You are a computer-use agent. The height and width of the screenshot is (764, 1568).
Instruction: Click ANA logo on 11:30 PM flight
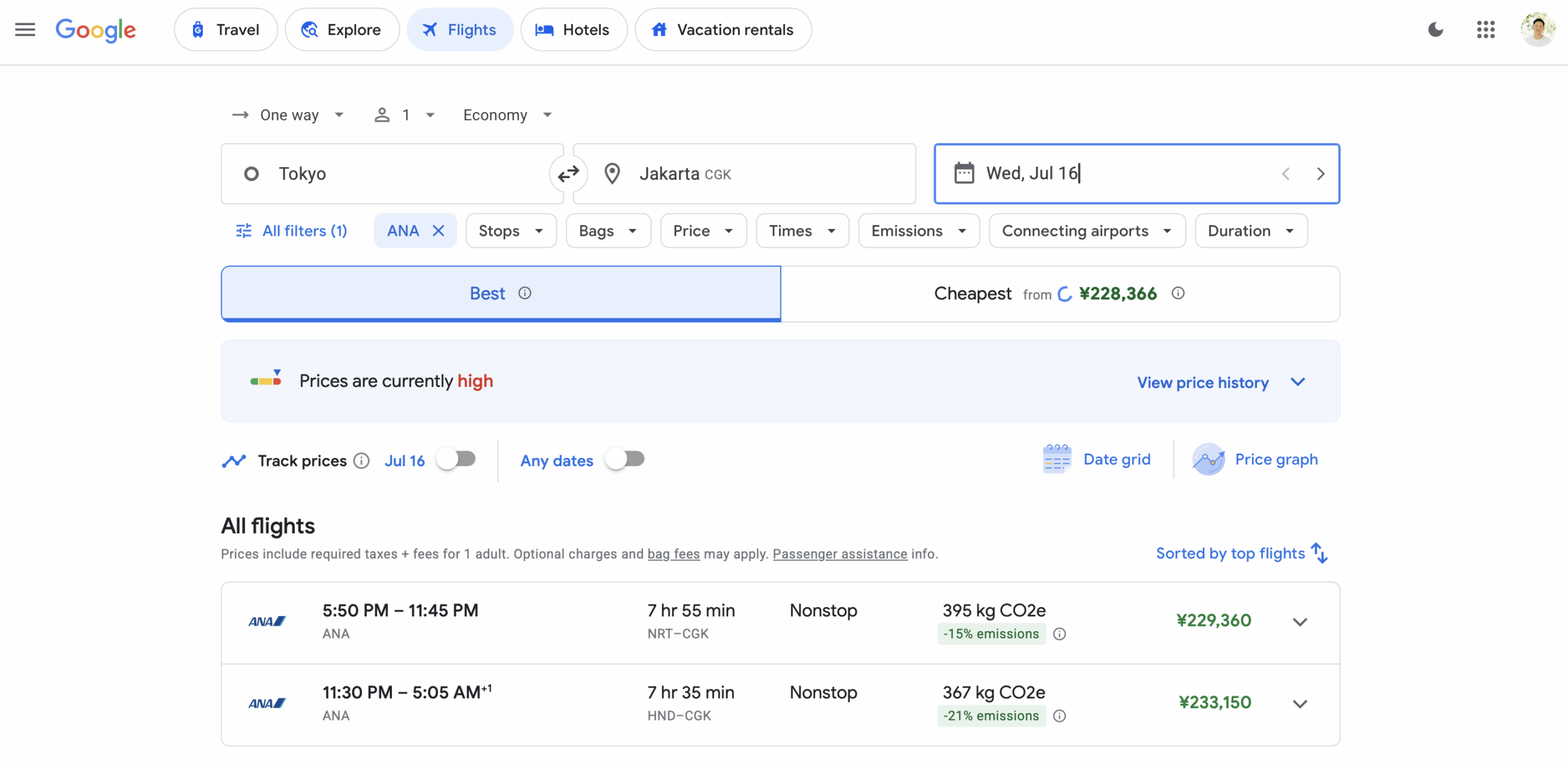[267, 703]
